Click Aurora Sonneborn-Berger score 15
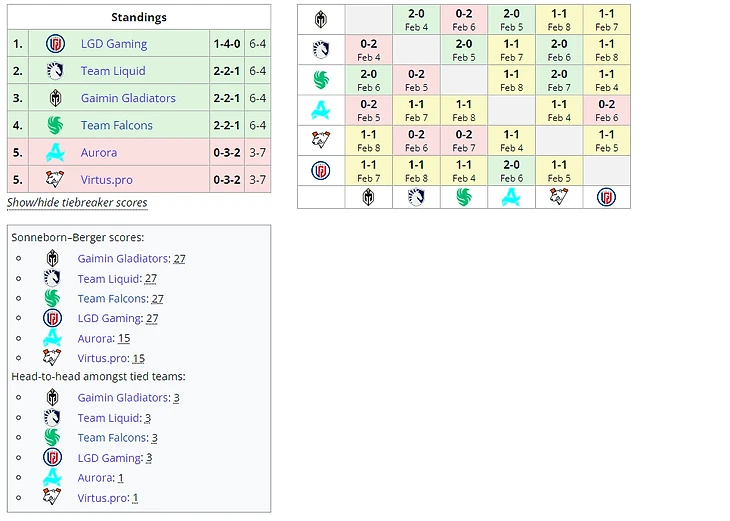Image resolution: width=730 pixels, height=521 pixels. (x=124, y=338)
